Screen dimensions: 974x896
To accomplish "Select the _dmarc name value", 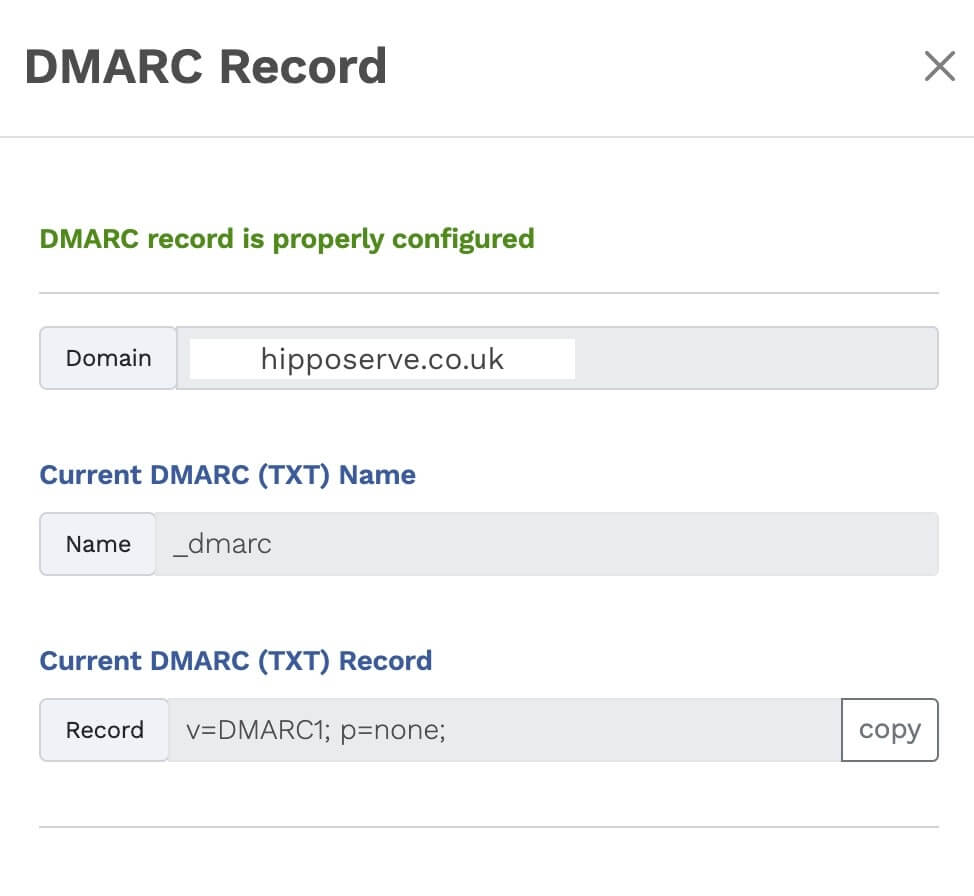I will tap(222, 544).
